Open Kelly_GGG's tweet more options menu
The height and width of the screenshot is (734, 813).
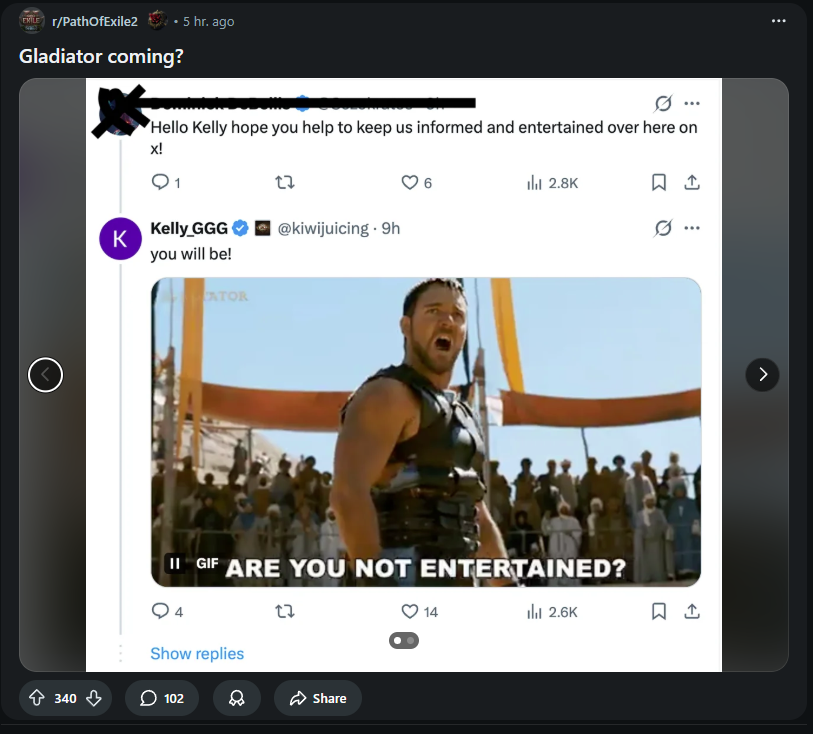tap(692, 228)
